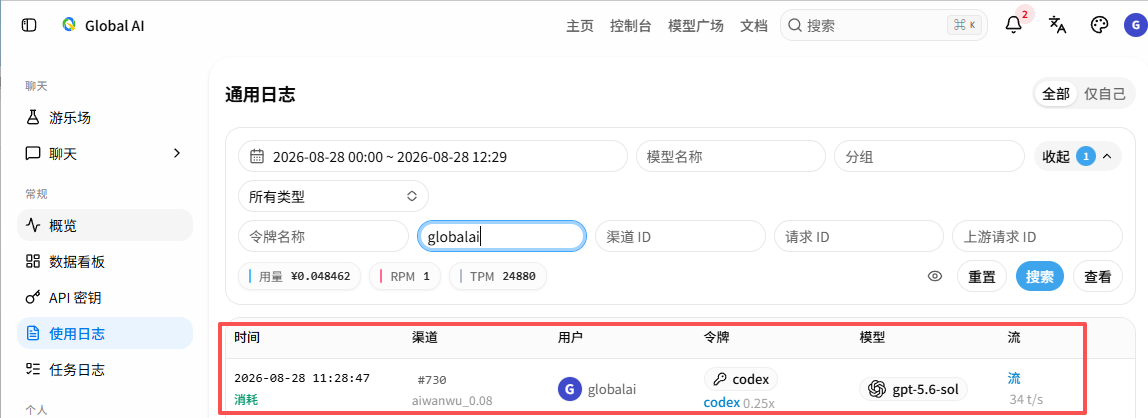
Task: Click aiwanwu_0.08 channel name
Action: (451, 401)
